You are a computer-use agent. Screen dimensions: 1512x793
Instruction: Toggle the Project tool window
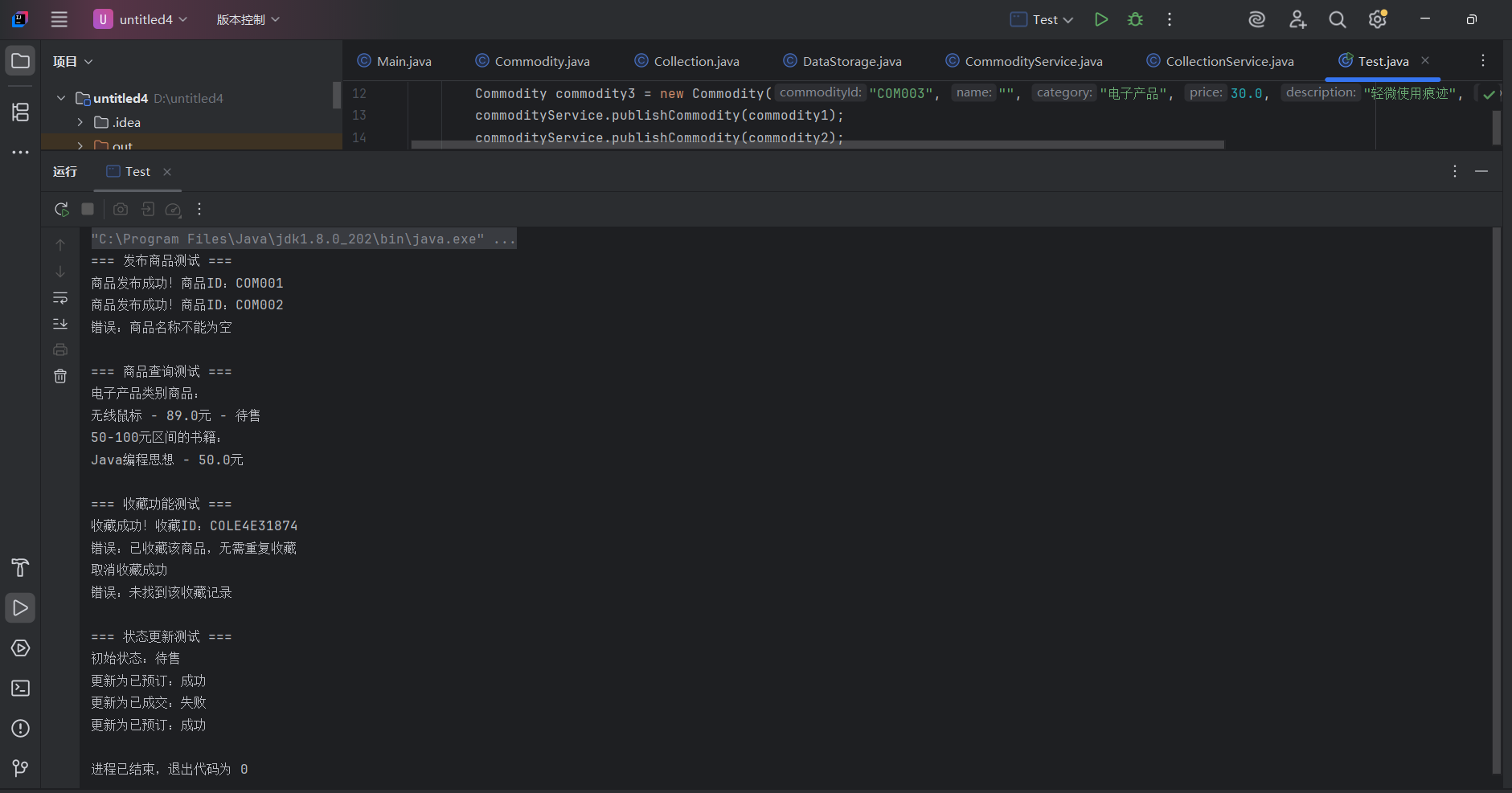[x=20, y=61]
